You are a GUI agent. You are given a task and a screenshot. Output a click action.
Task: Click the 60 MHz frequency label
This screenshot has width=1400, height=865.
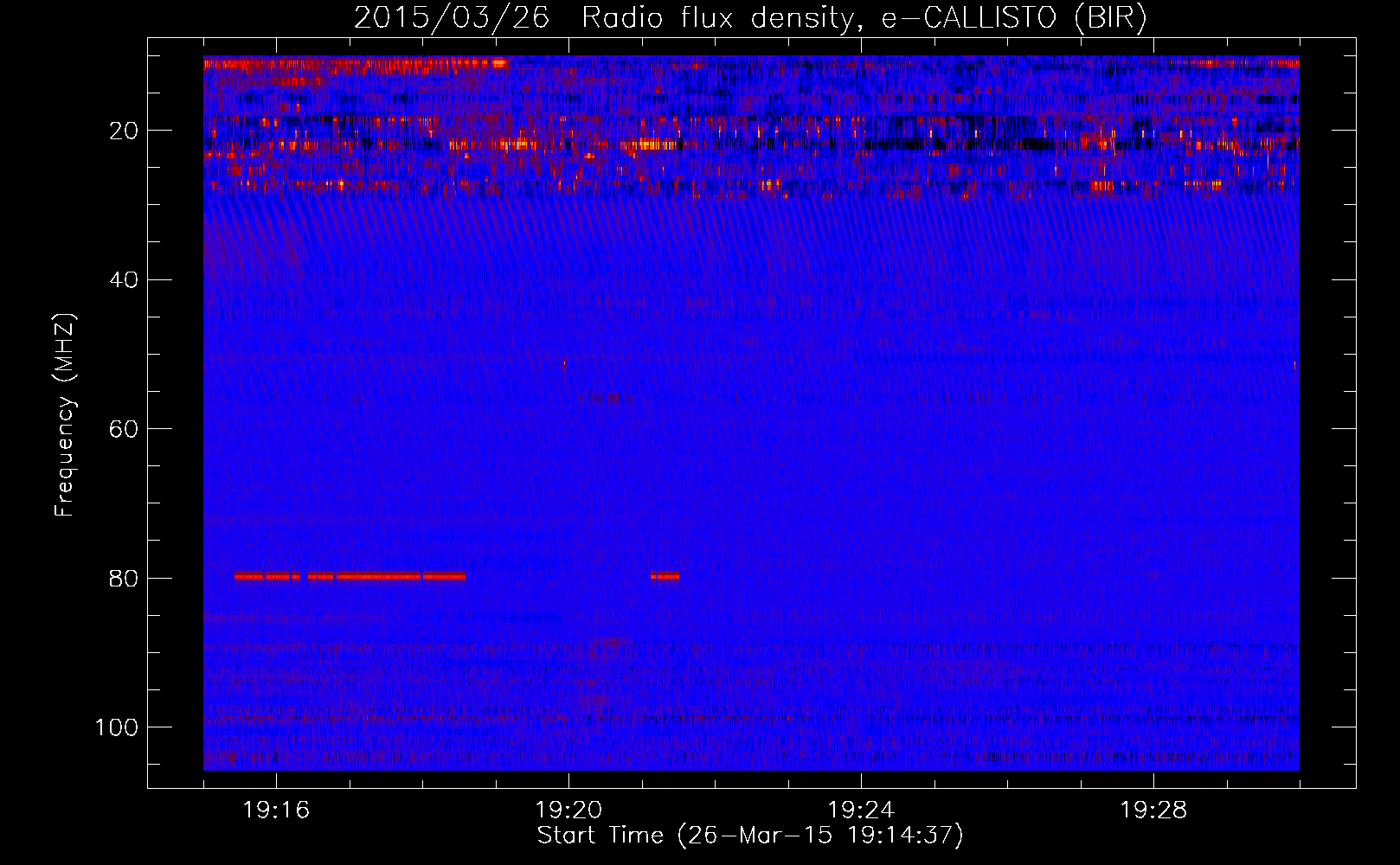point(124,429)
